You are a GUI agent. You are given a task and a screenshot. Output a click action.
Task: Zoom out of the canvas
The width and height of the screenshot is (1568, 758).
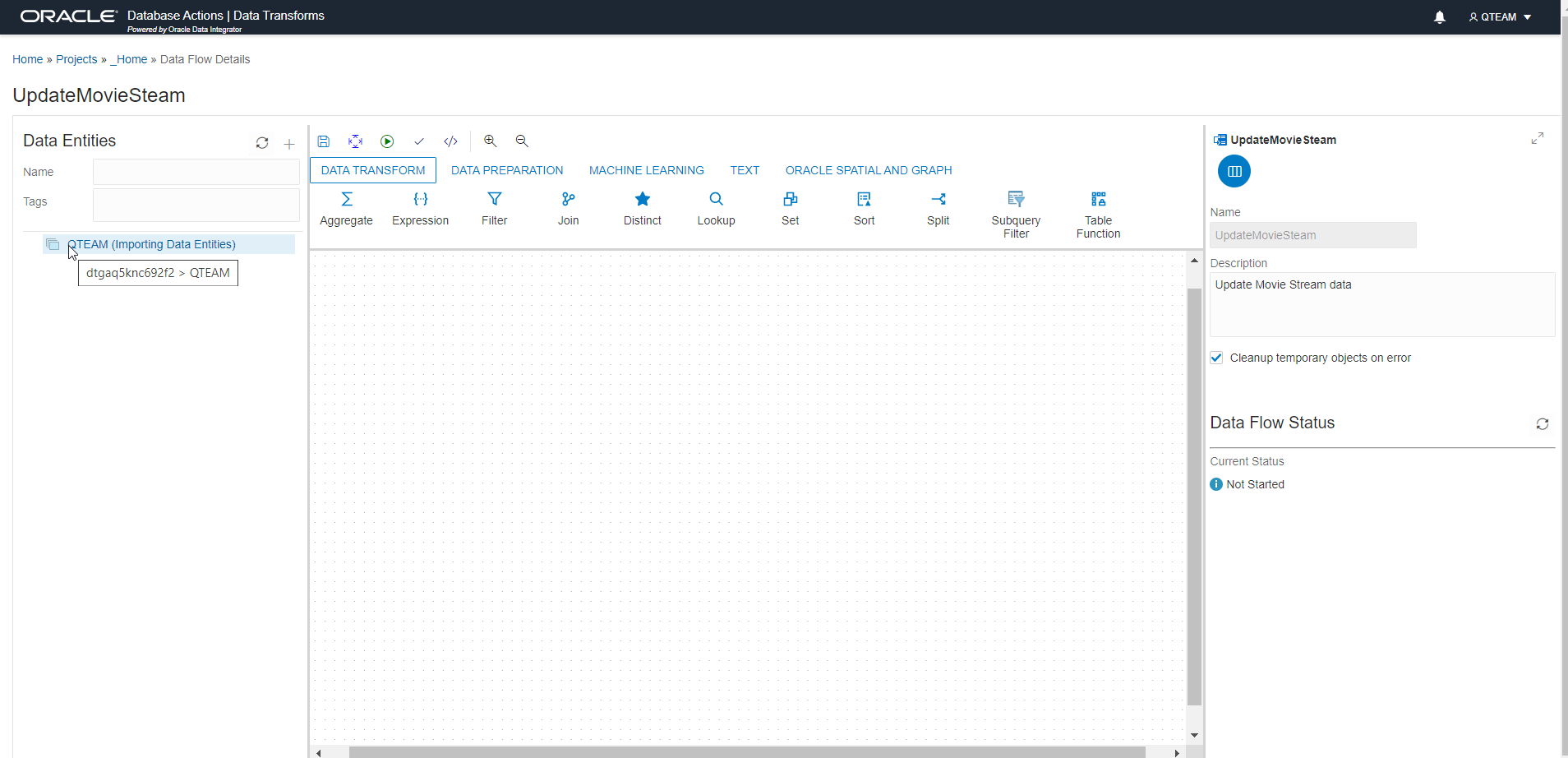coord(522,141)
